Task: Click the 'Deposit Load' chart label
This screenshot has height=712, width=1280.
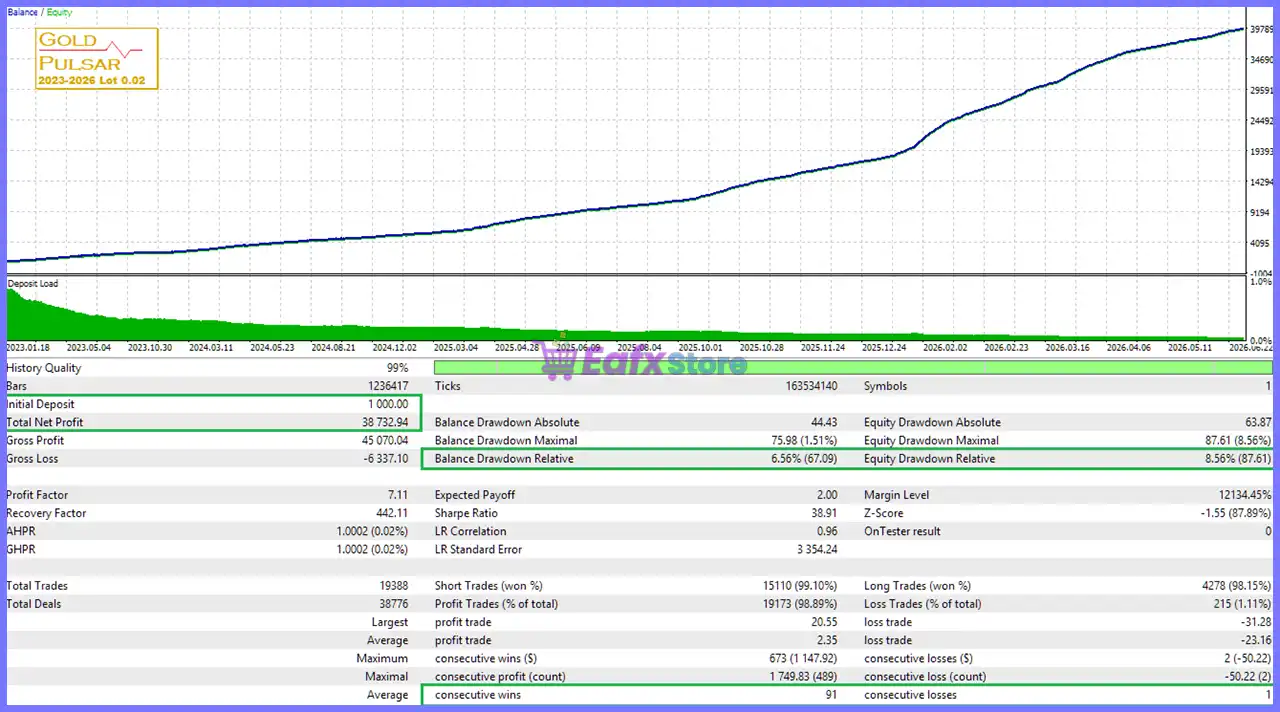Action: click(33, 284)
